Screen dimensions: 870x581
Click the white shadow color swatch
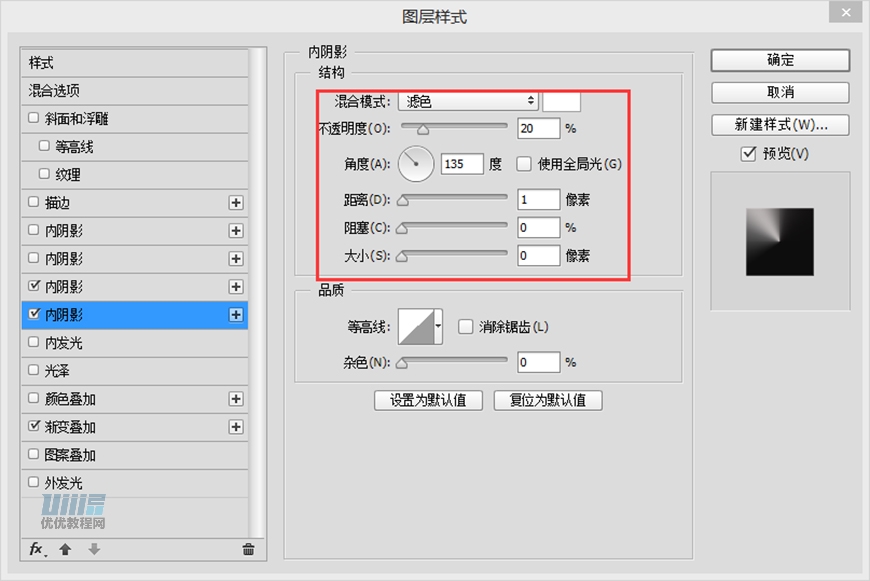click(562, 101)
